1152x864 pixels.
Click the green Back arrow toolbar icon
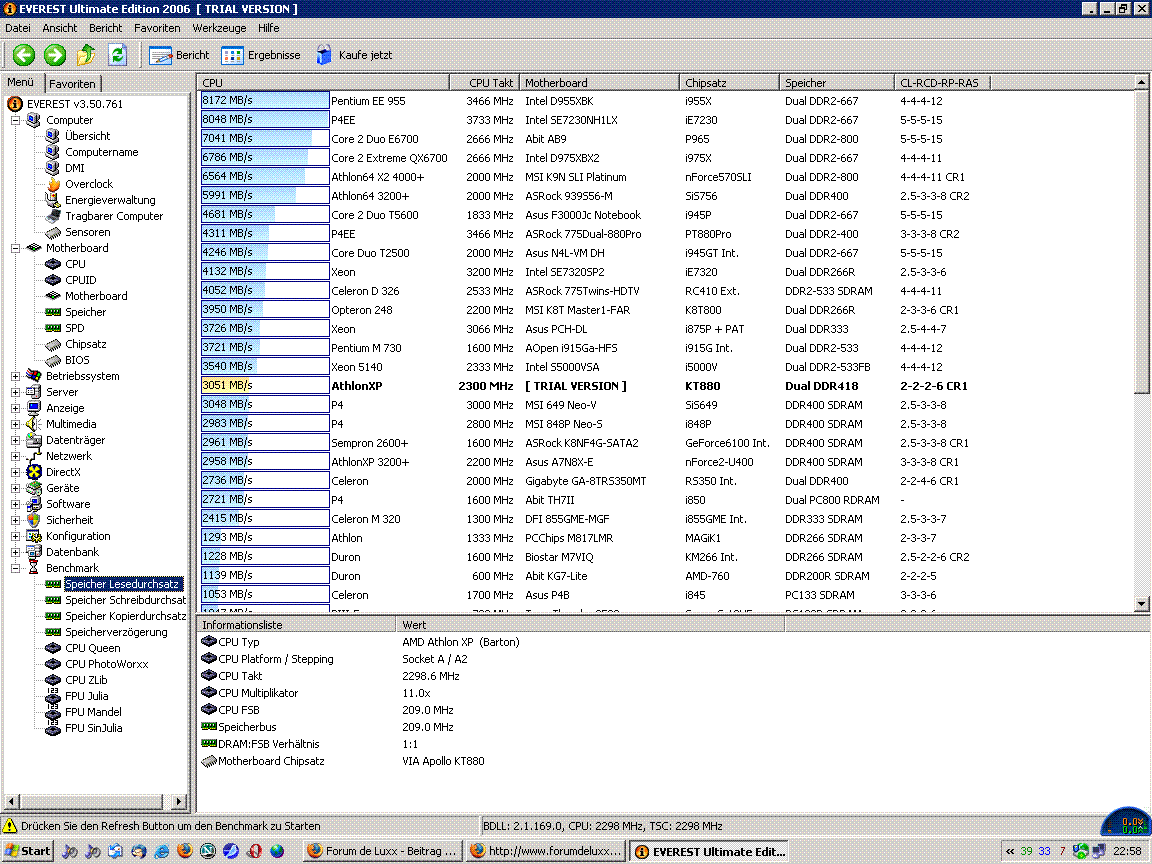(24, 55)
